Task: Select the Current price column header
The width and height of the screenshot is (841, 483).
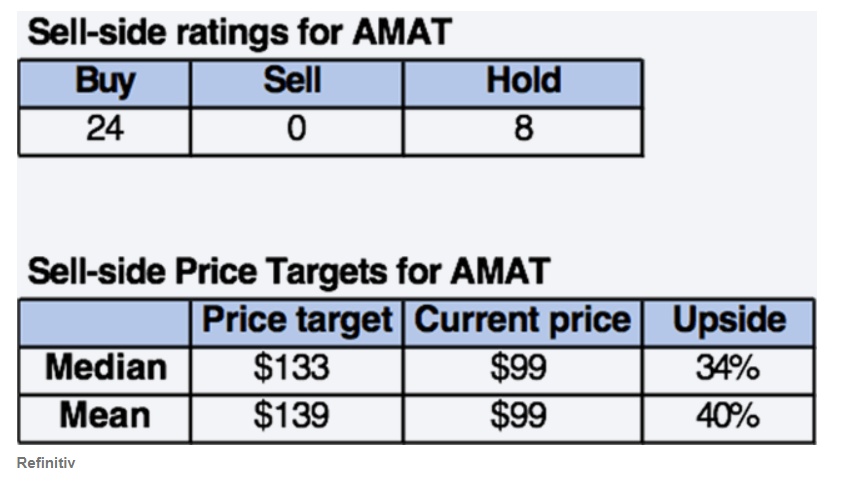Action: tap(522, 321)
